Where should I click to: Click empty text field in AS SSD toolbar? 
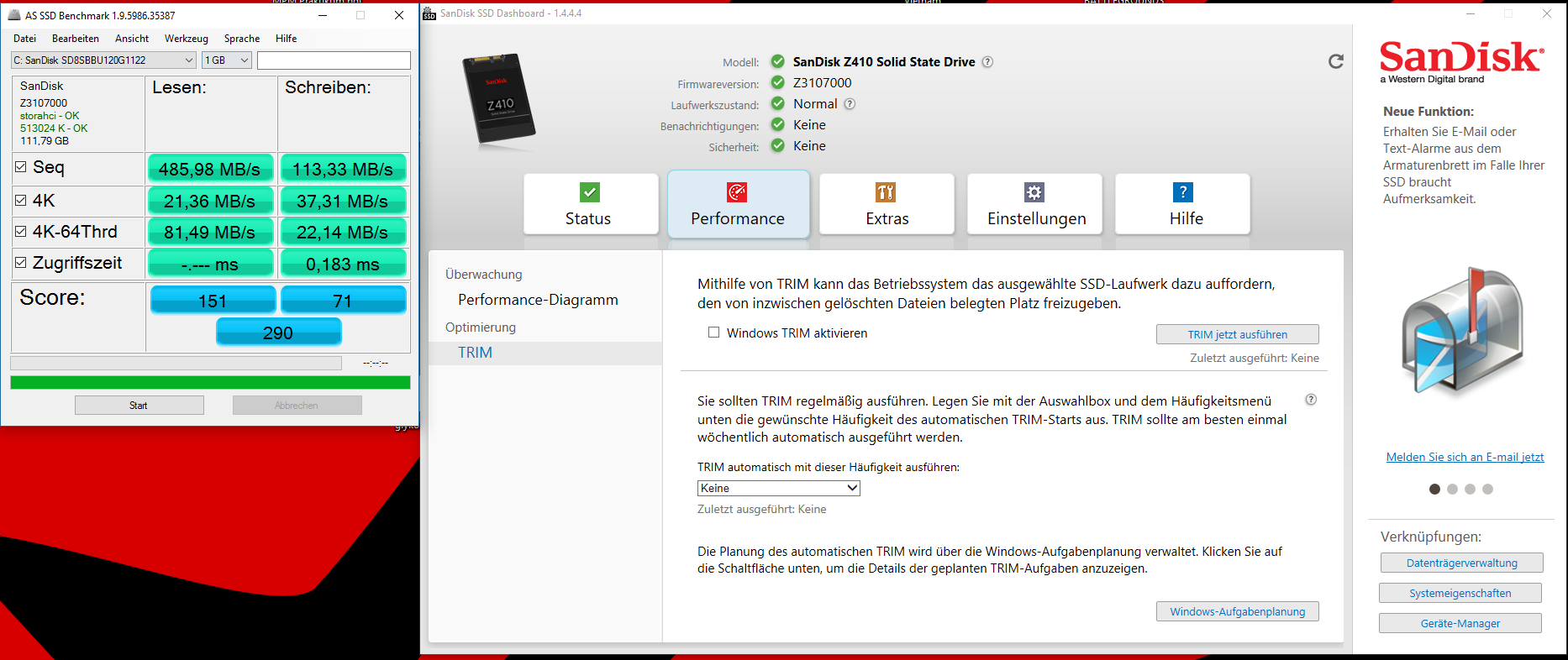click(334, 60)
